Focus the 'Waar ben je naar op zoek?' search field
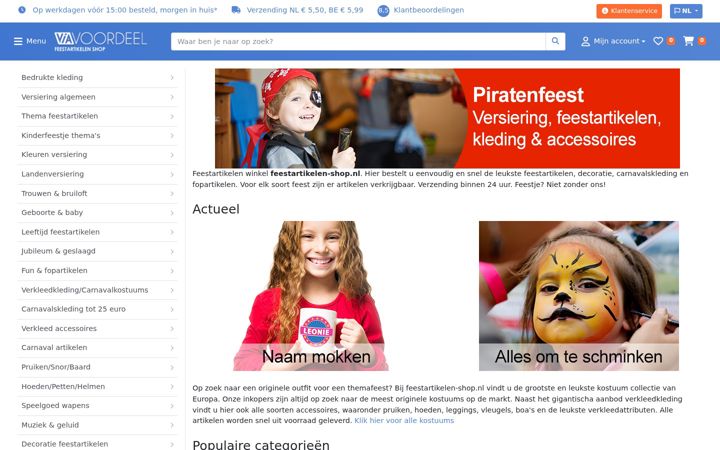 tap(358, 41)
